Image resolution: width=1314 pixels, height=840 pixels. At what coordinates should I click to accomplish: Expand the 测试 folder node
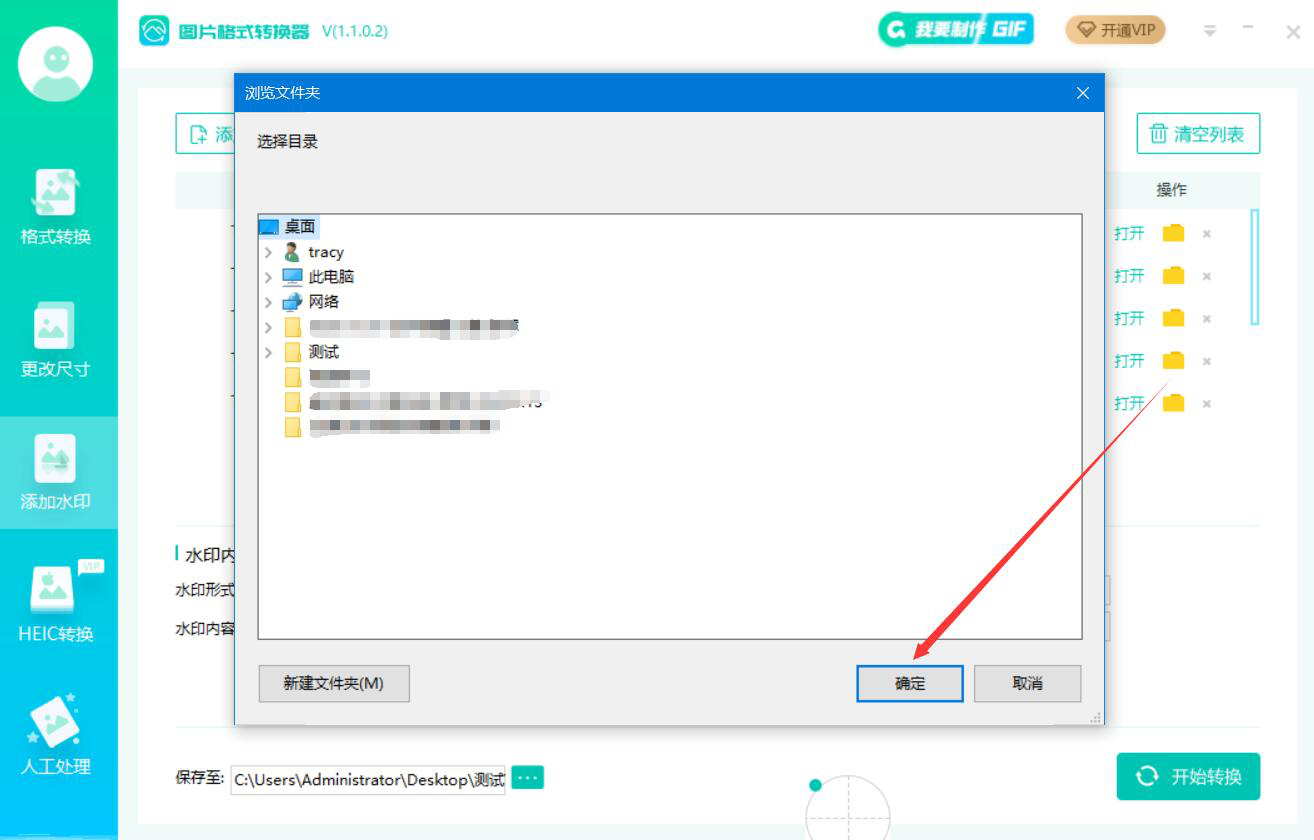tap(268, 352)
